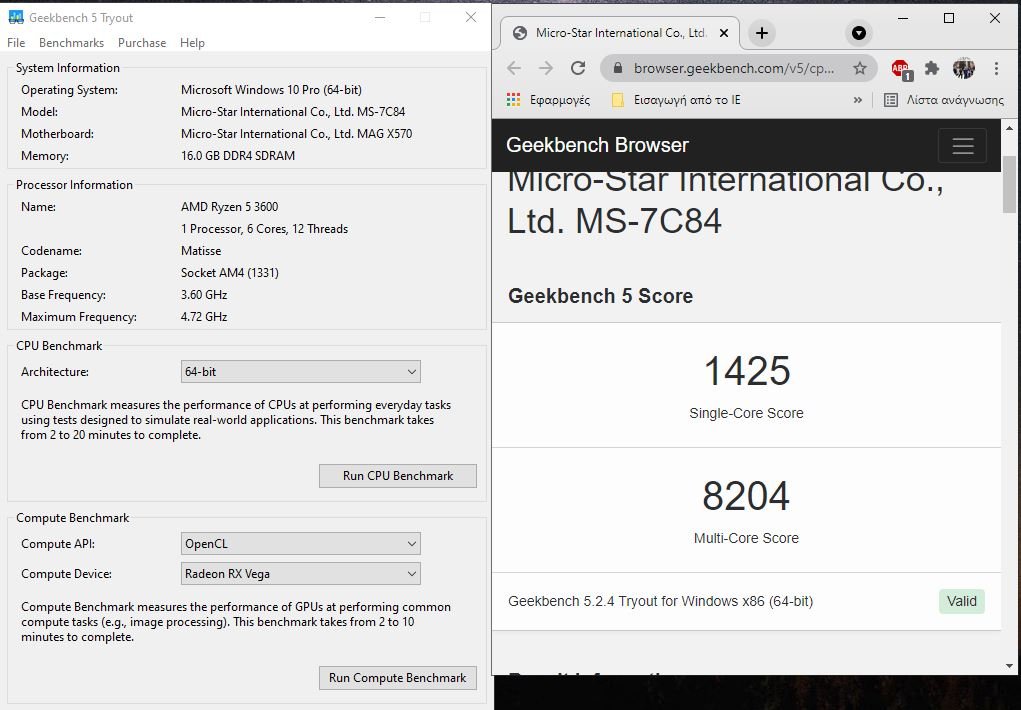Toggle Geekbench Browser hamburger menu
This screenshot has height=710, width=1021.
(x=962, y=145)
